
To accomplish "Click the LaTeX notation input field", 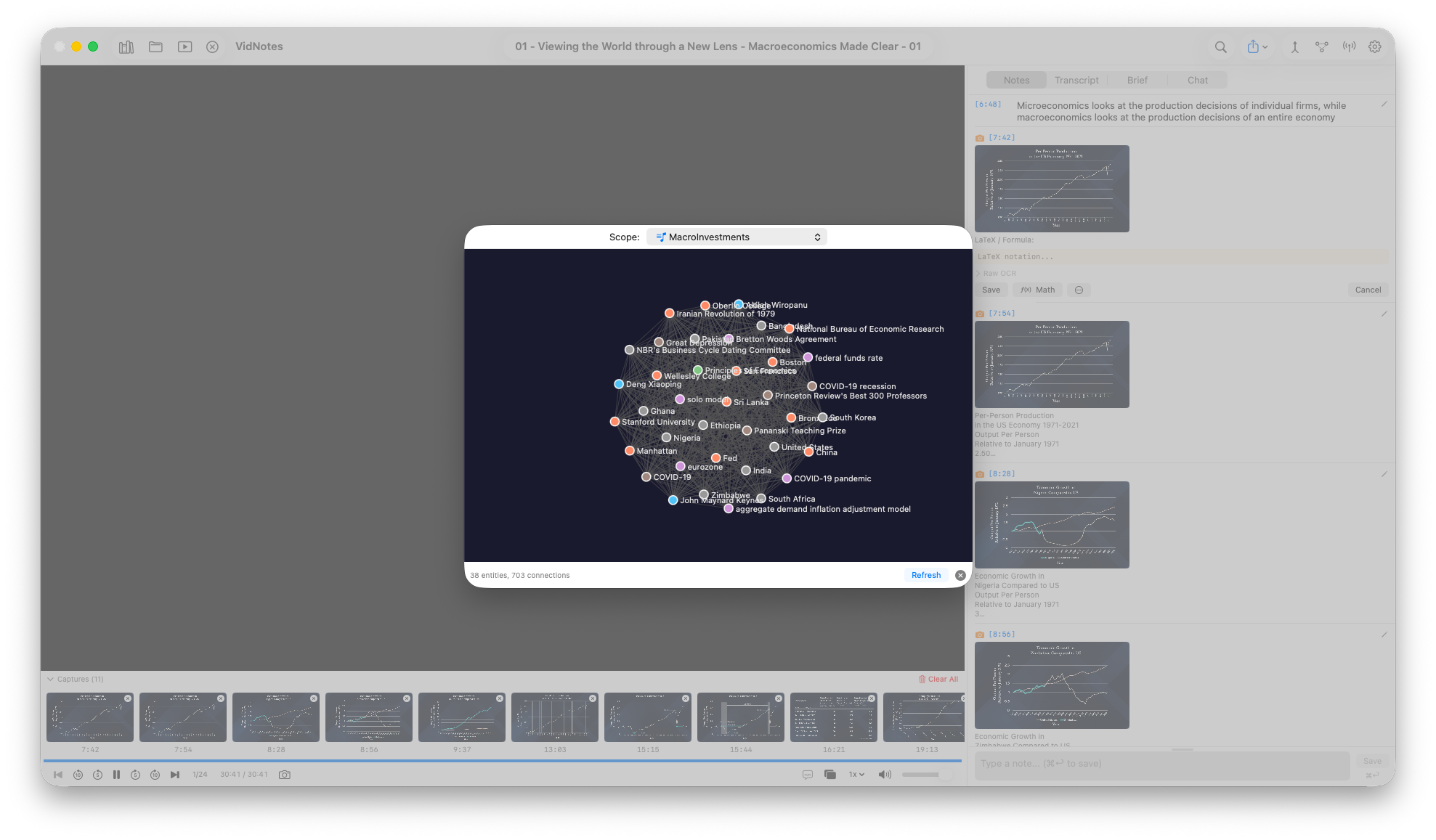I will pyautogui.click(x=1181, y=256).
